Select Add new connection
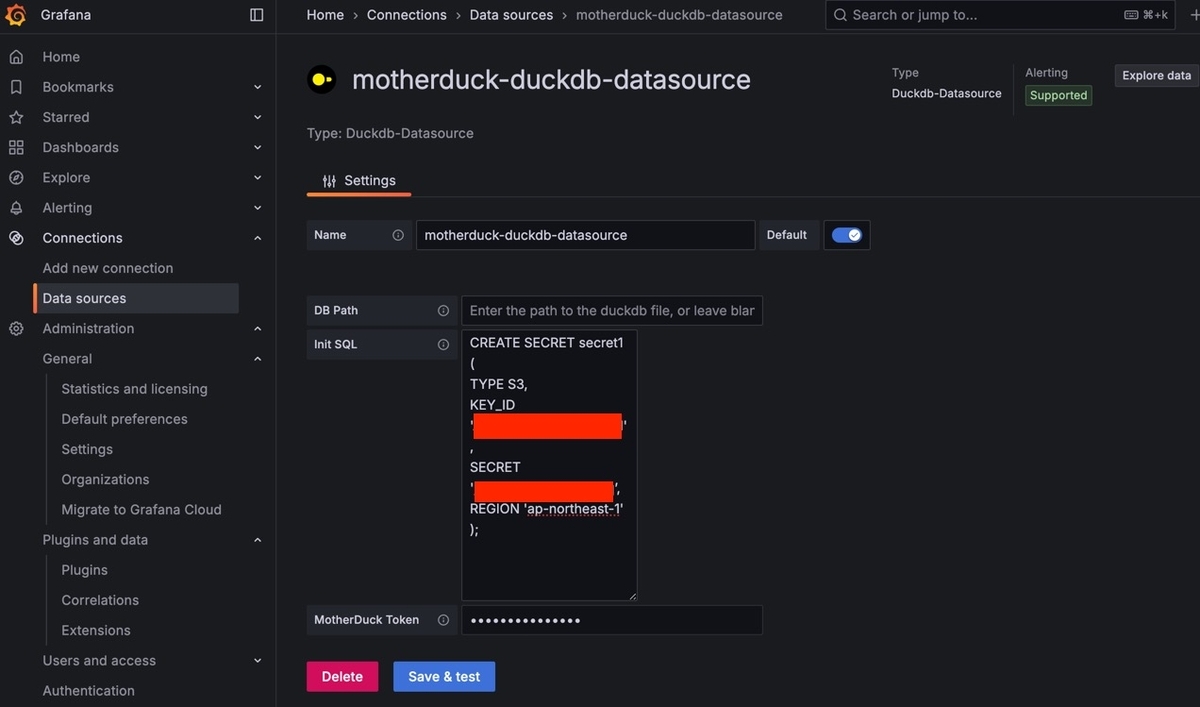 [108, 268]
